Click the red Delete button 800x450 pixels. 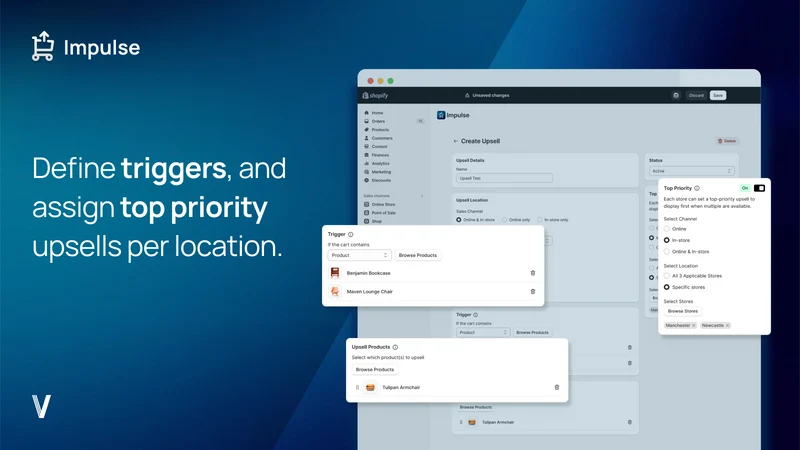click(x=727, y=141)
